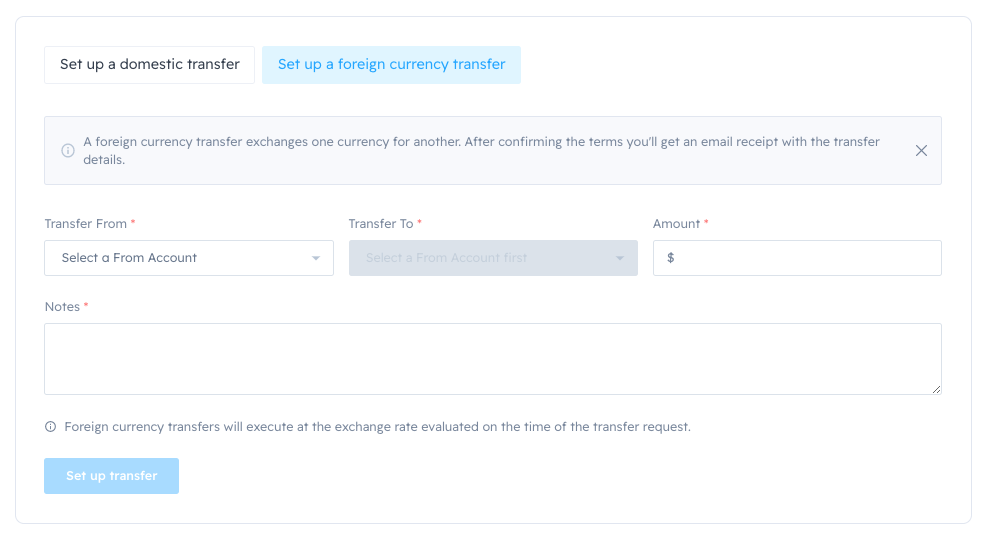Click the Notes field label

pos(62,307)
